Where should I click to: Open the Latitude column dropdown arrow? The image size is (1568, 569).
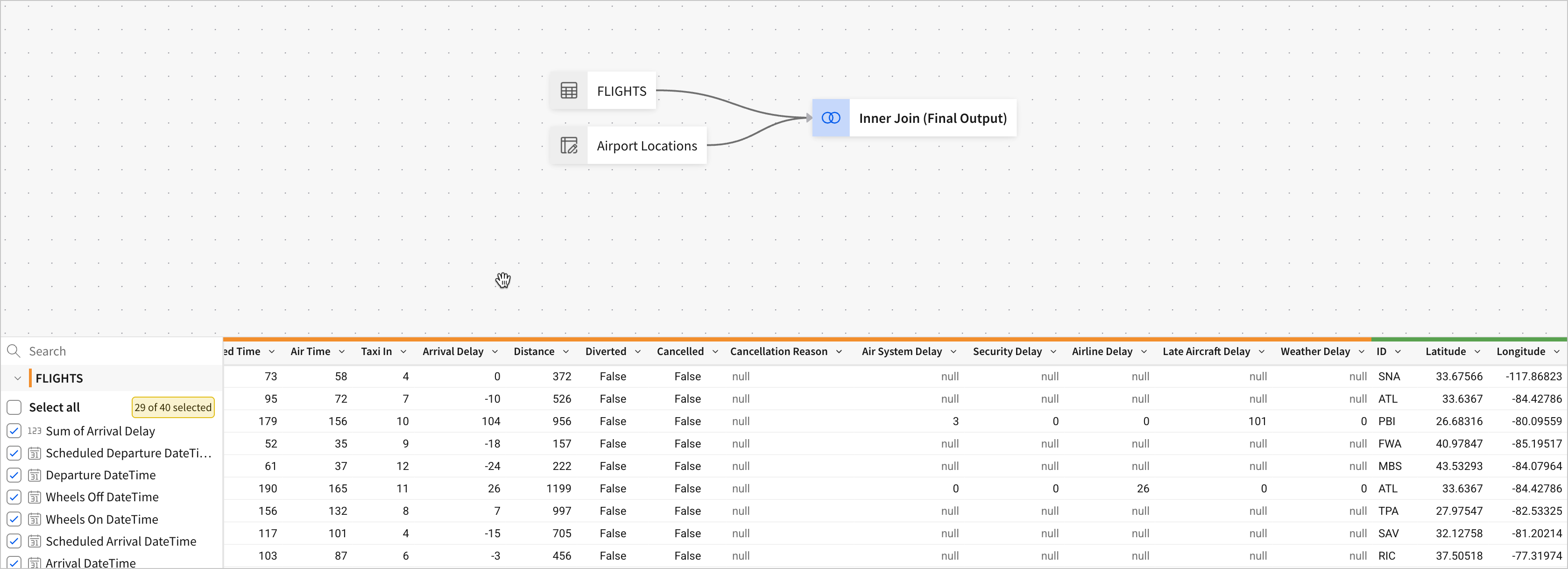point(1476,351)
